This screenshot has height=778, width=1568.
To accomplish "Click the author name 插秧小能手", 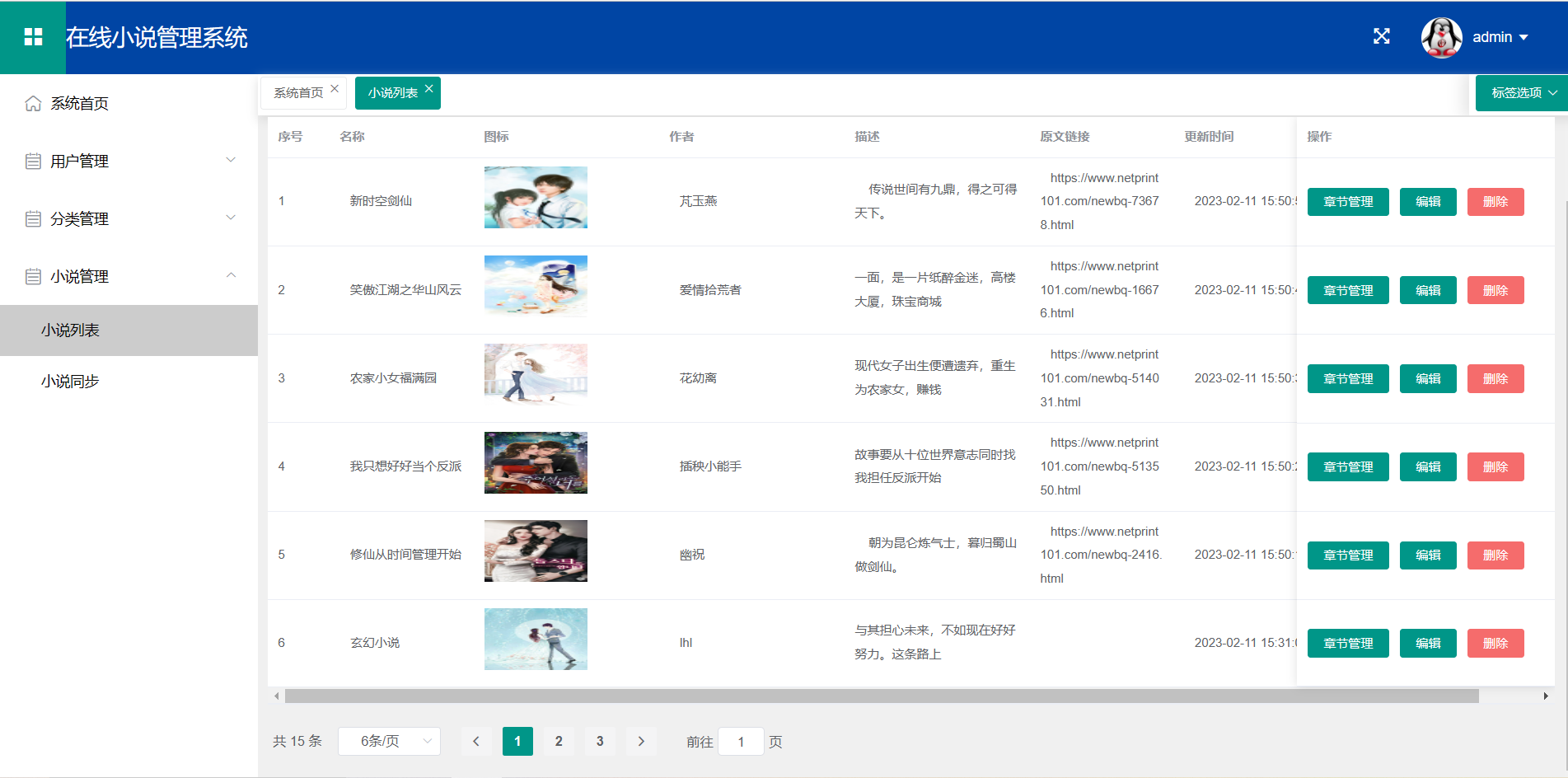I will tap(710, 466).
